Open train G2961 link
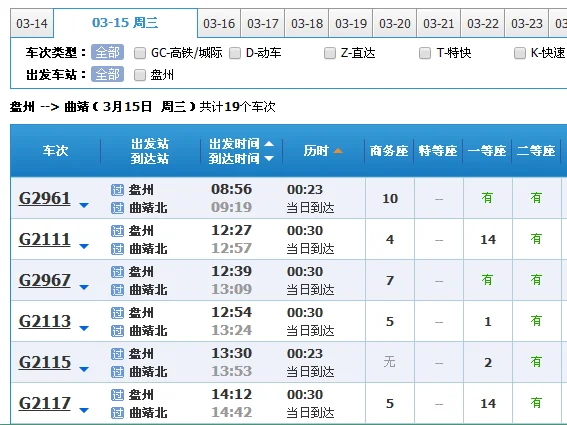The height and width of the screenshot is (425, 567). pyautogui.click(x=44, y=198)
